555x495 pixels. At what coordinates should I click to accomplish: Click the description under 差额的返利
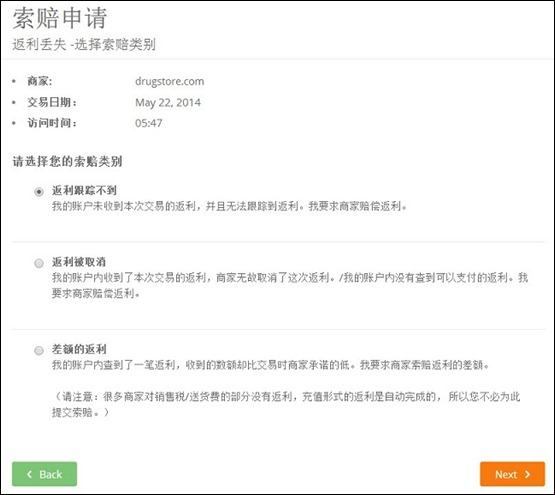[270, 365]
